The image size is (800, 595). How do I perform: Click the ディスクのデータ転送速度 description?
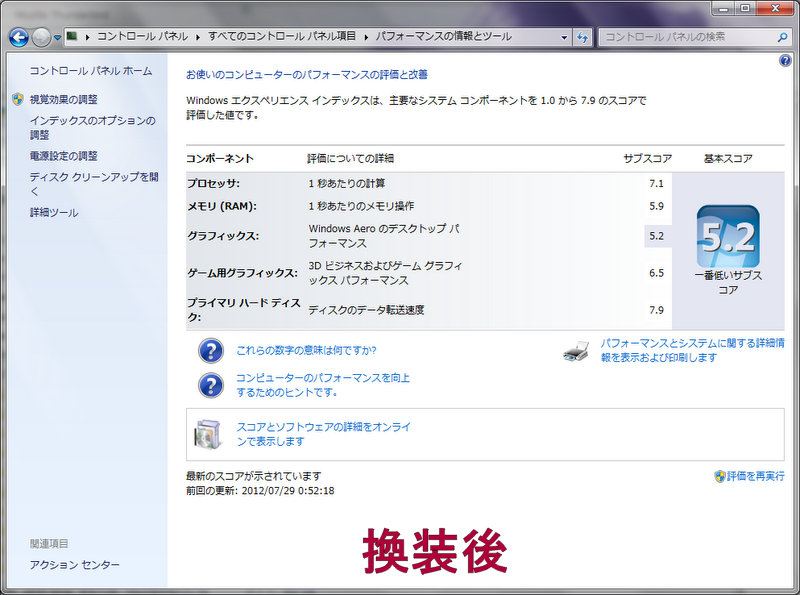pyautogui.click(x=366, y=310)
